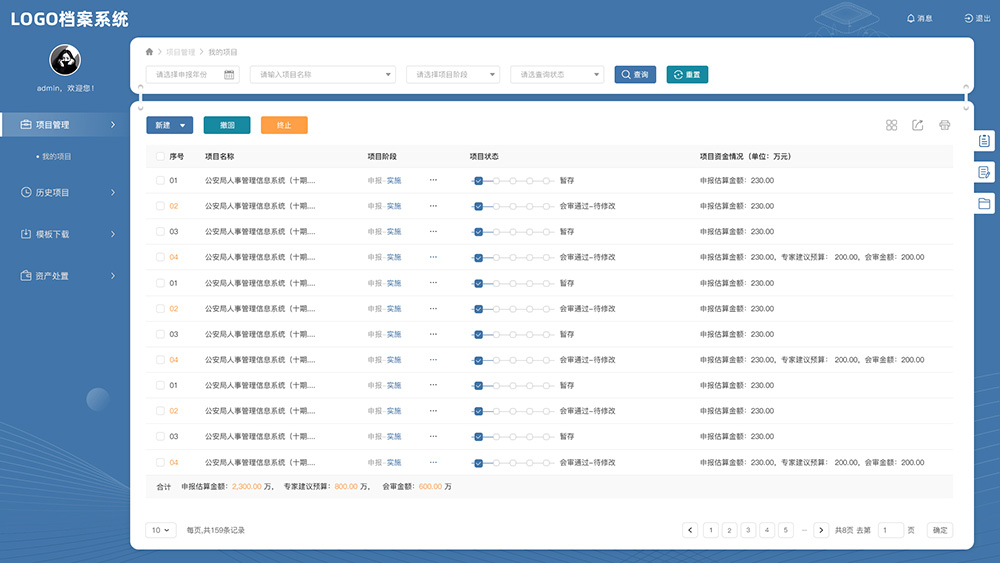1000x563 pixels.
Task: Switch to the grid view icon
Action: tap(892, 125)
